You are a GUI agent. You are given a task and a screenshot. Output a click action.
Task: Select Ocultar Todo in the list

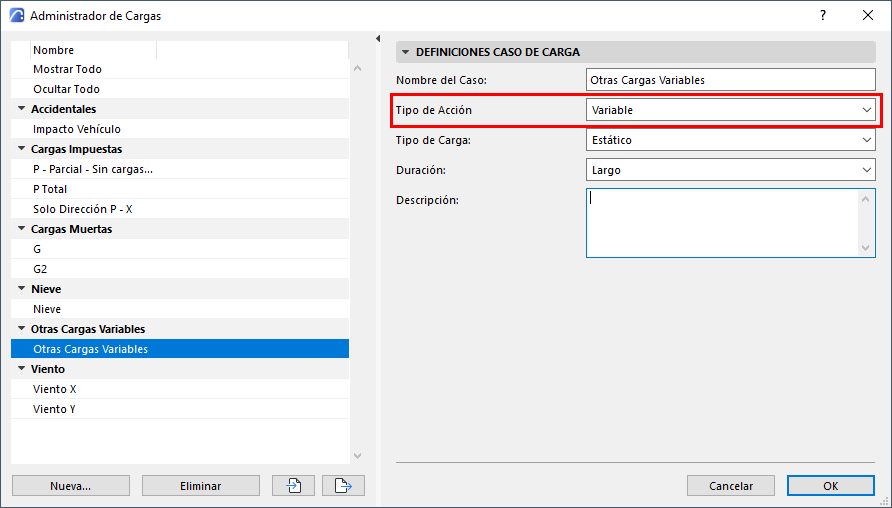(x=180, y=89)
